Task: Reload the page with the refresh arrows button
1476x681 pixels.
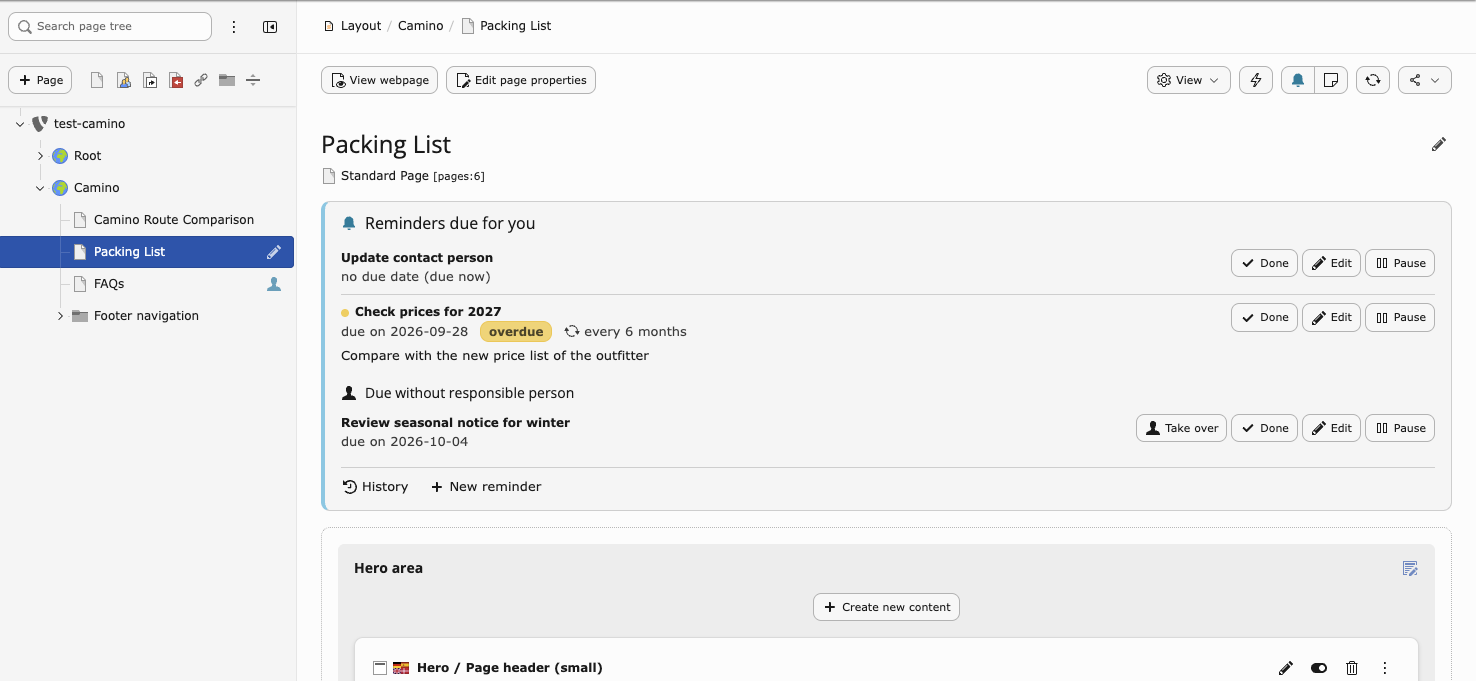Action: coord(1373,80)
